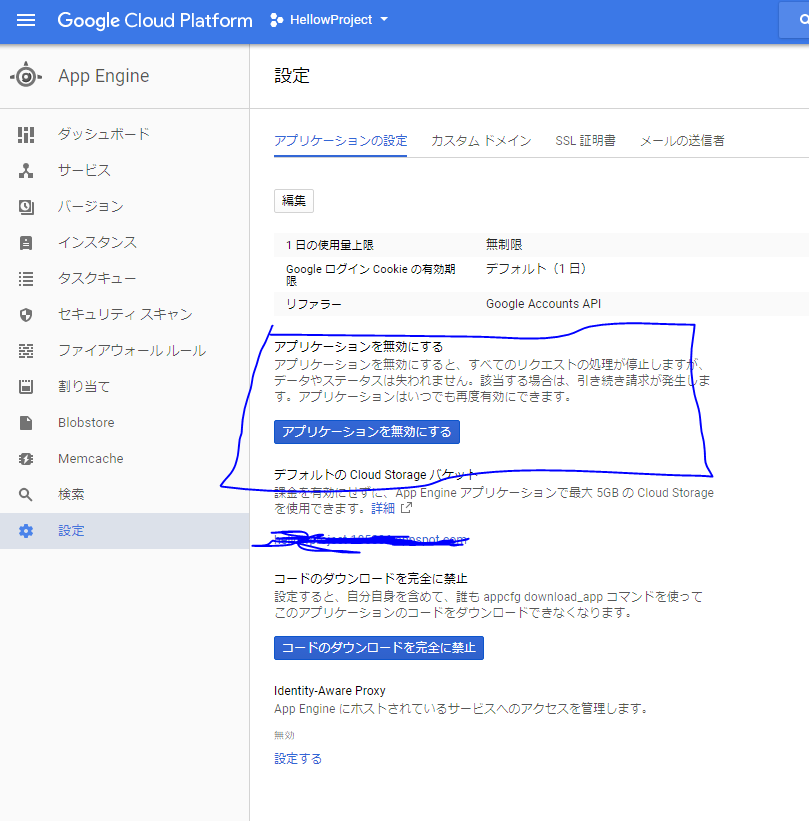The image size is (809, 821).
Task: Click the 設定 gear icon in sidebar
Action: click(x=26, y=531)
